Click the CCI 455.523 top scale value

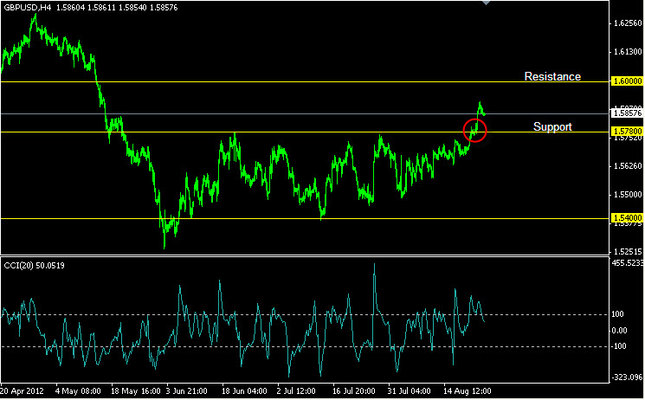coord(626,263)
